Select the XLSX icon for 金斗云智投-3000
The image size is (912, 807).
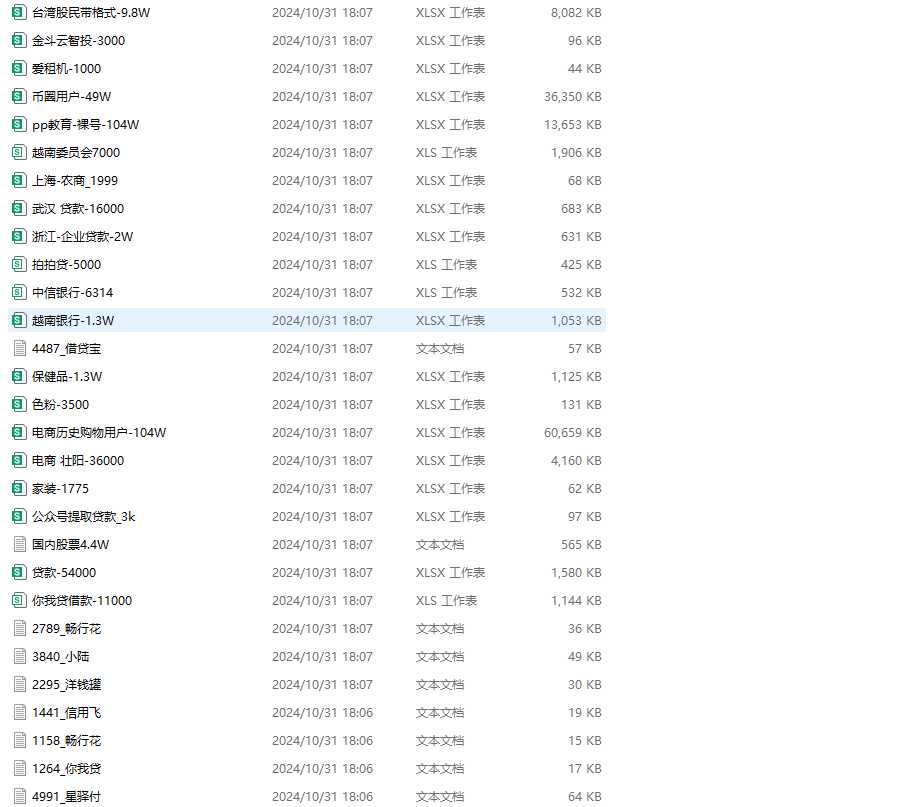pos(19,40)
